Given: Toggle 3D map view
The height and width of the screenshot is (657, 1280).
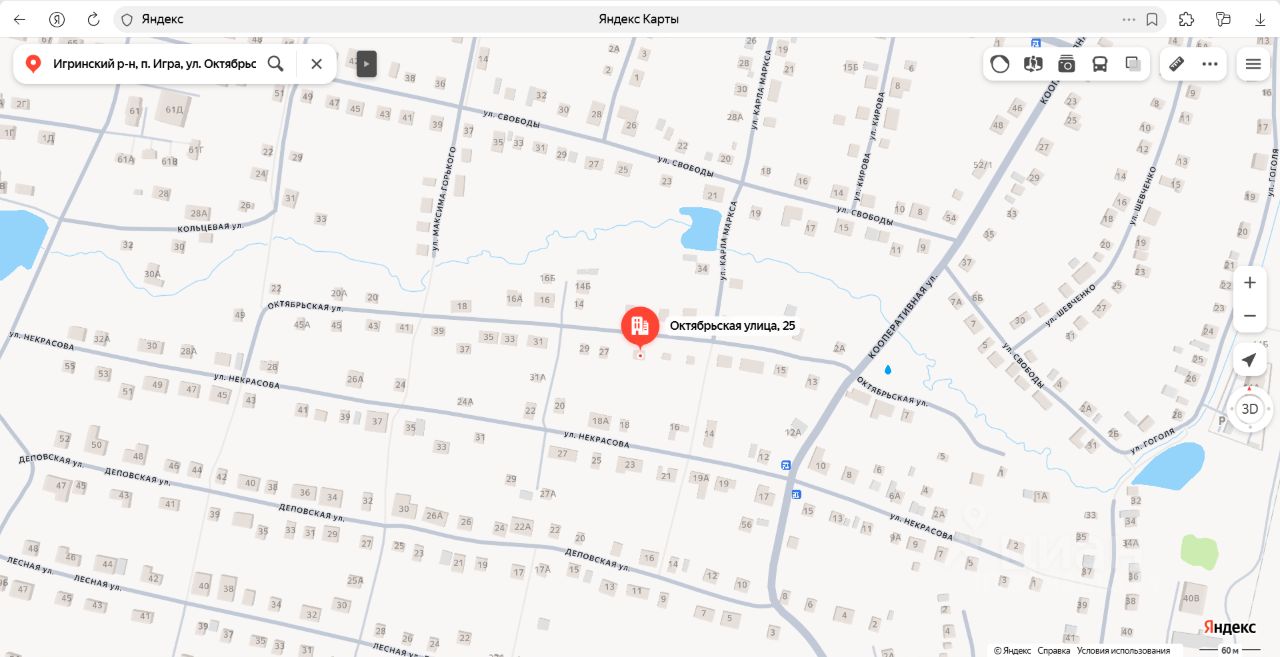Looking at the screenshot, I should click(x=1250, y=409).
